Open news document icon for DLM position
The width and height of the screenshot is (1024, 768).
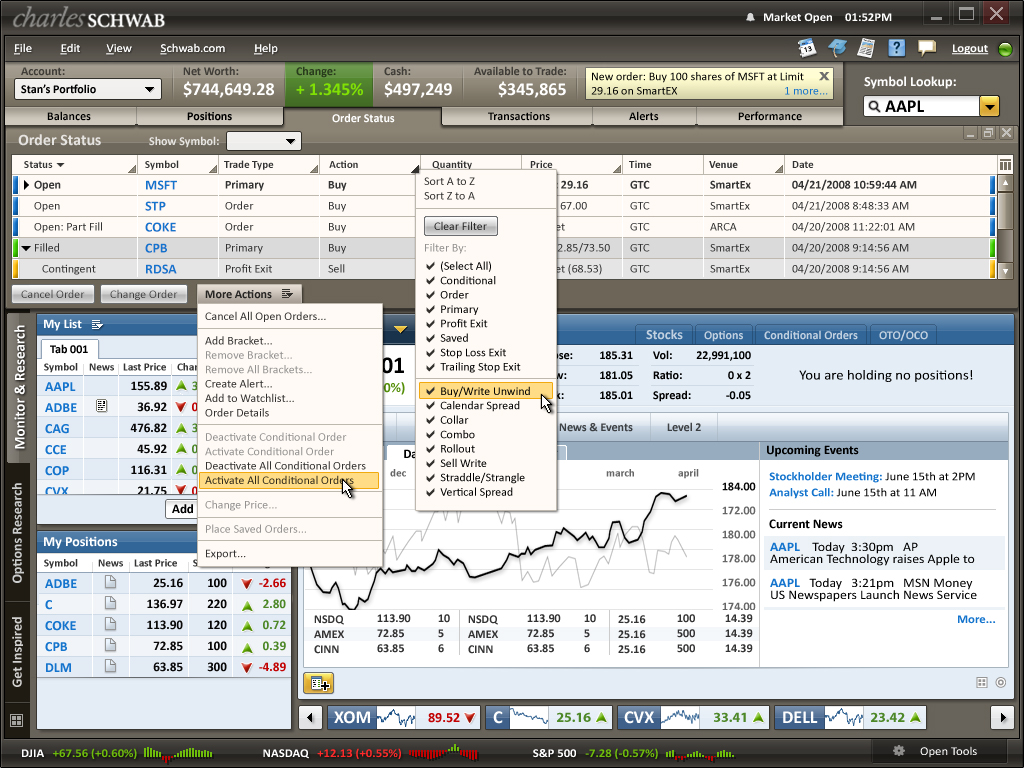[110, 666]
